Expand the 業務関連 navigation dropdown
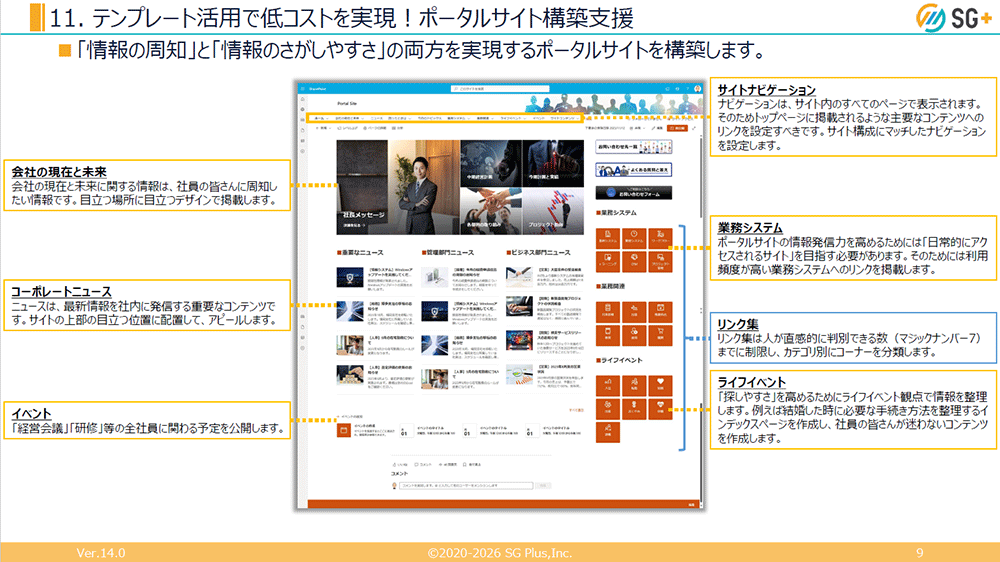This screenshot has height=562, width=1000. point(485,118)
